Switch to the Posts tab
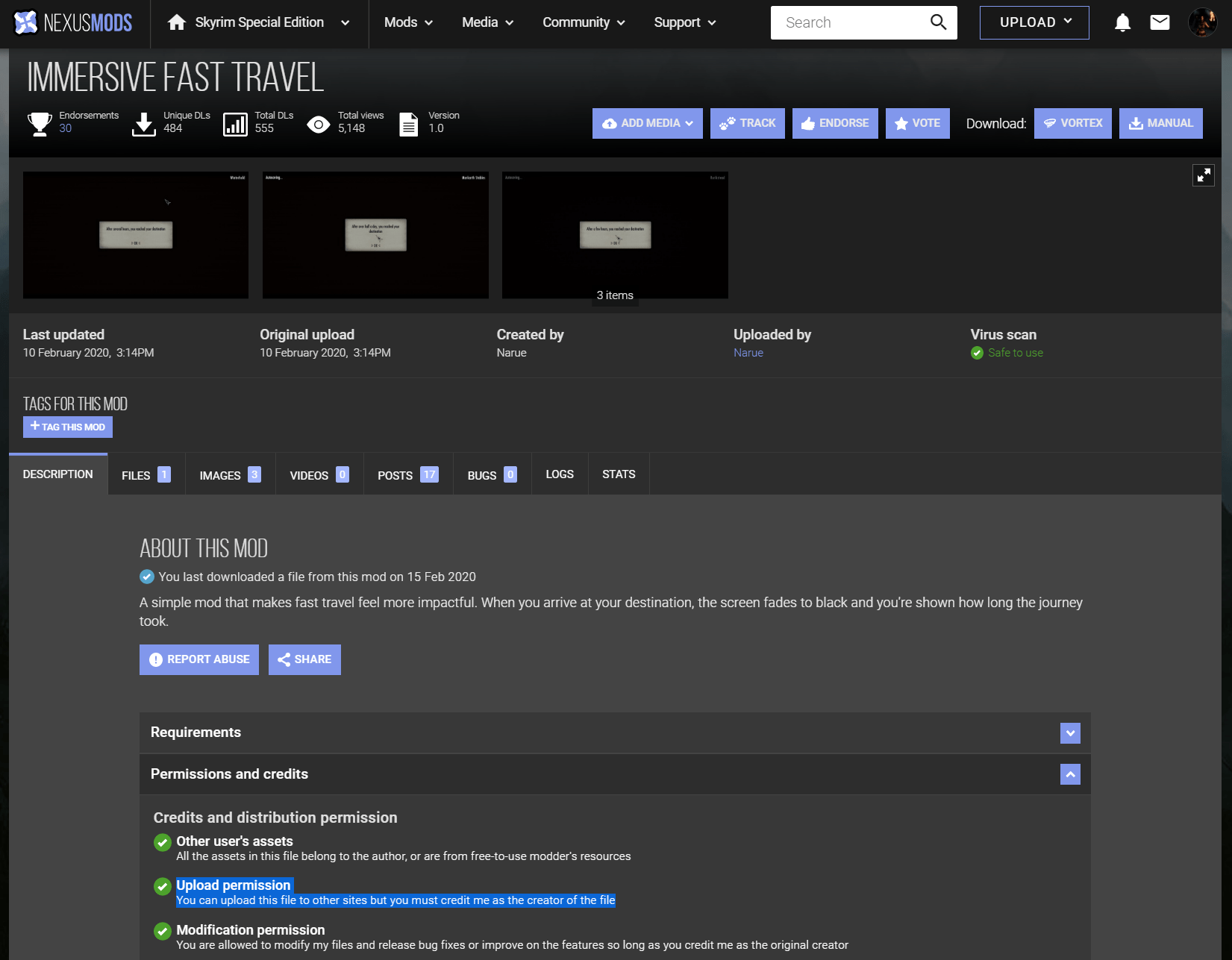1232x960 pixels. (x=407, y=475)
